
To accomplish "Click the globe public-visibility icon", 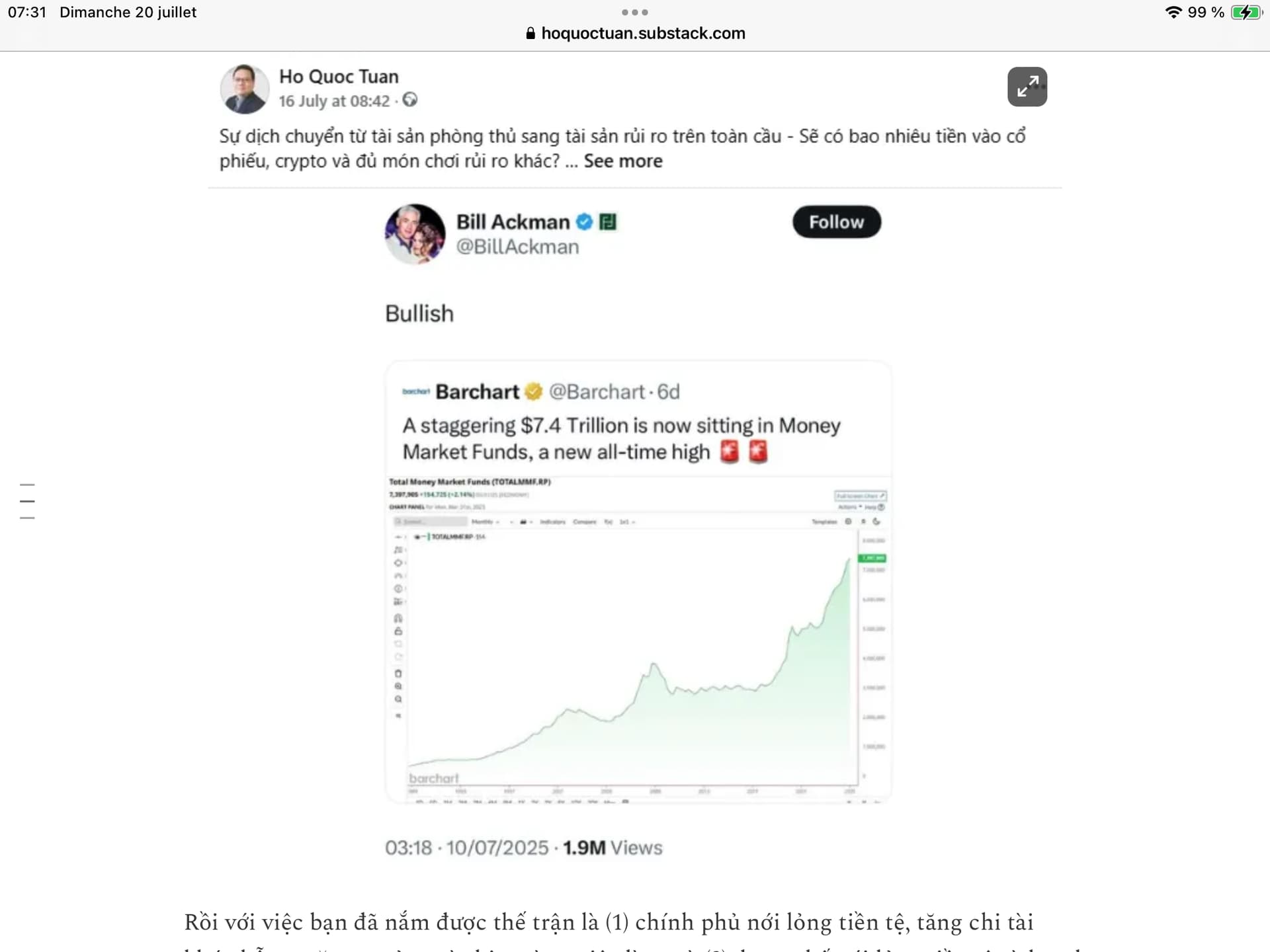I will pos(410,100).
